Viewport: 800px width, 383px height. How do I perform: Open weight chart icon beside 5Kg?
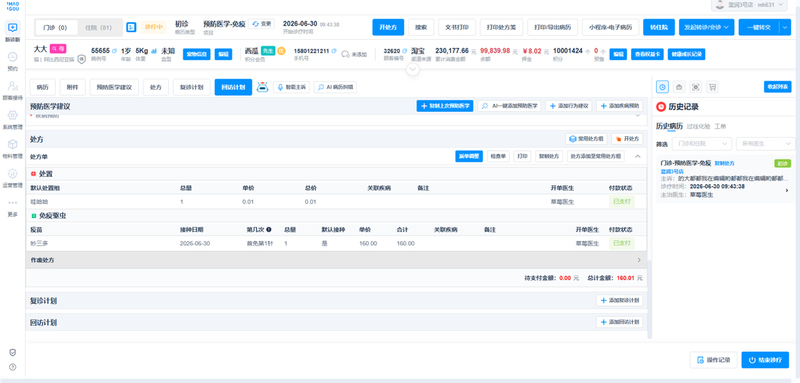[x=154, y=51]
